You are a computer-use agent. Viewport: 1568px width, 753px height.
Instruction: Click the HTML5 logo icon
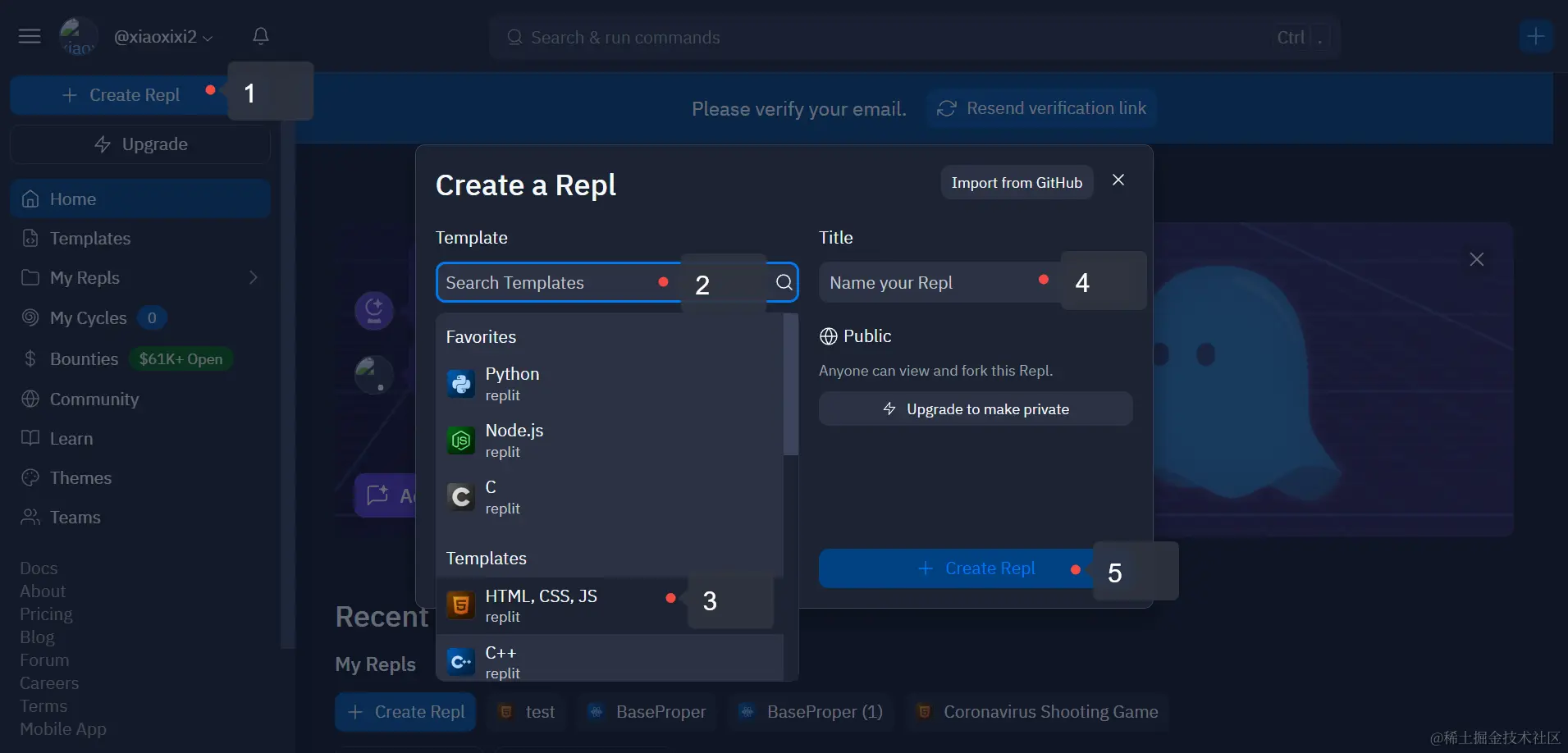point(461,605)
